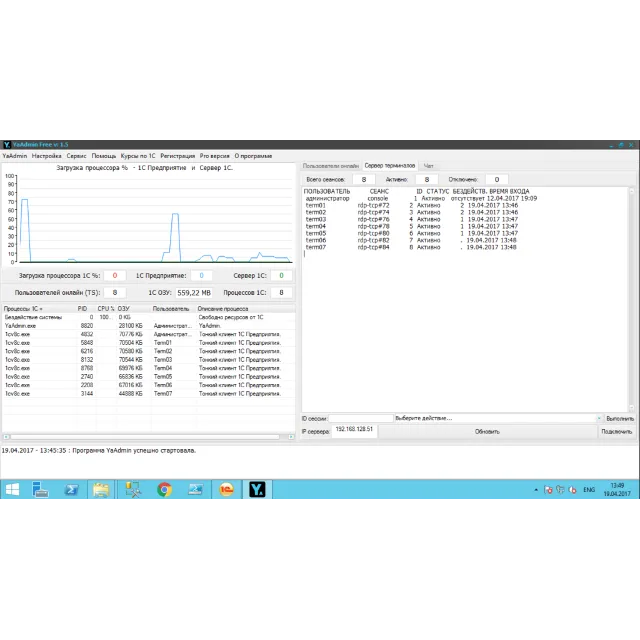Switch to the YaAdmin taskbar icon

coord(258,489)
